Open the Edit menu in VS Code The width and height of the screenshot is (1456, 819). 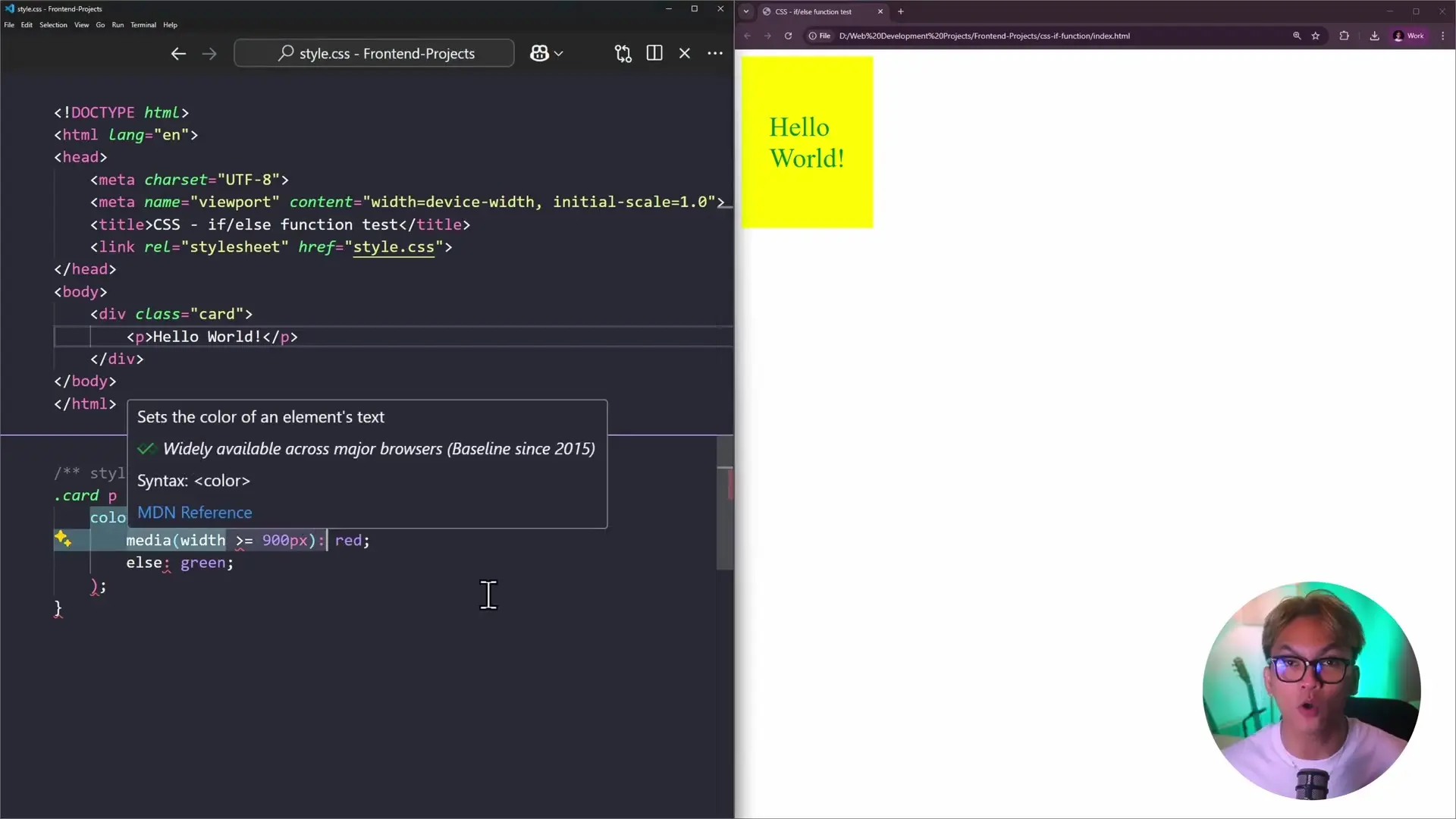[x=27, y=25]
